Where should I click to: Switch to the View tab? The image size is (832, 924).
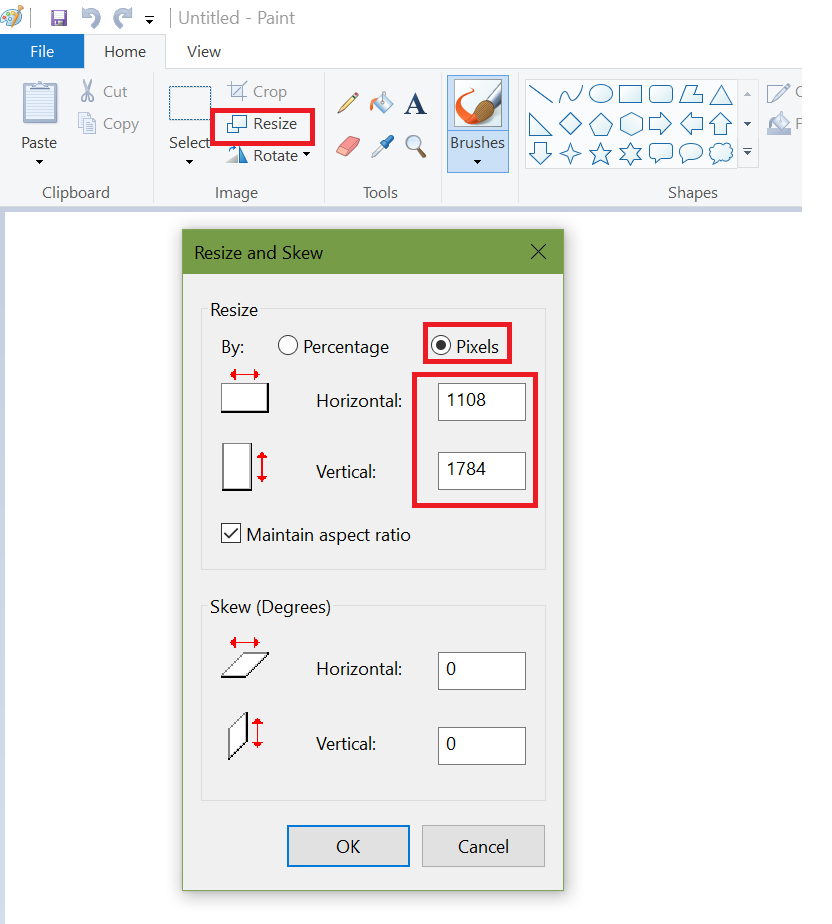click(x=204, y=51)
